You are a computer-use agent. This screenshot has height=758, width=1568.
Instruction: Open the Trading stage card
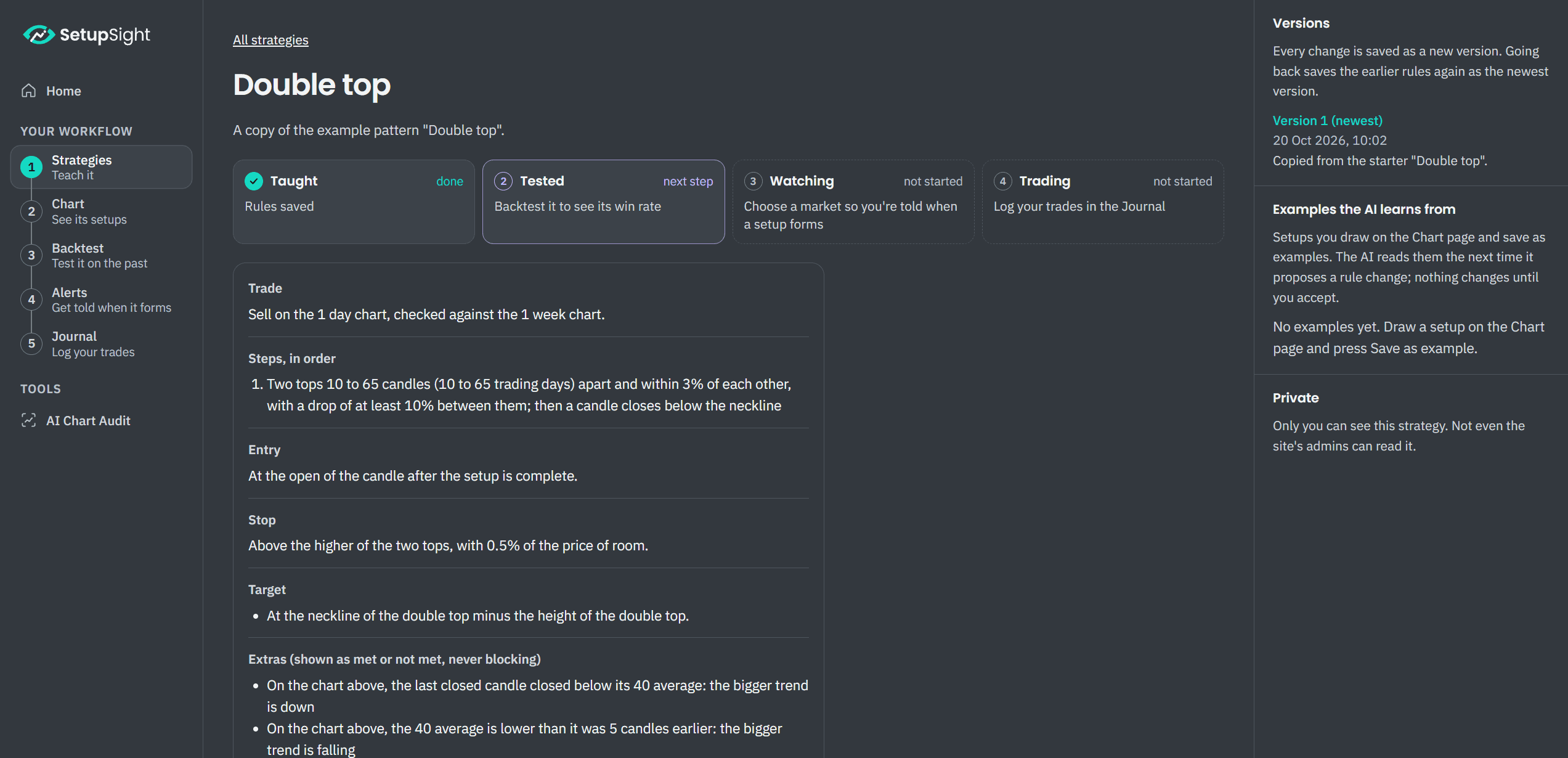[x=1103, y=202]
